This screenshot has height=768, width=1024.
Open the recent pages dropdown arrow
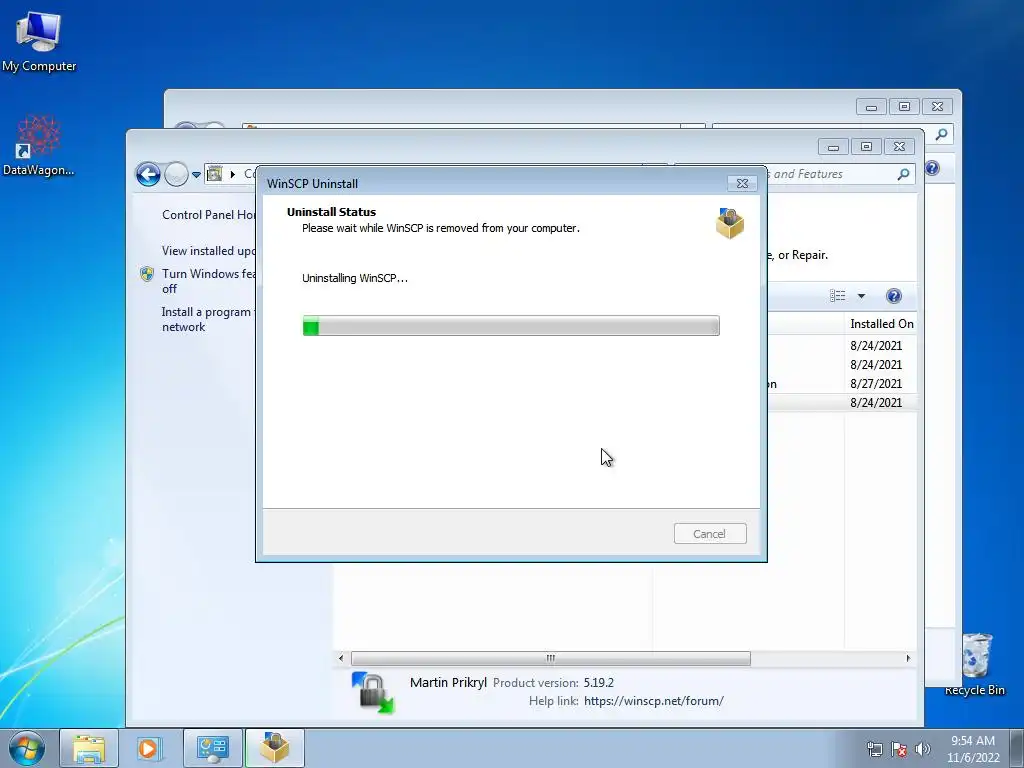coord(196,175)
